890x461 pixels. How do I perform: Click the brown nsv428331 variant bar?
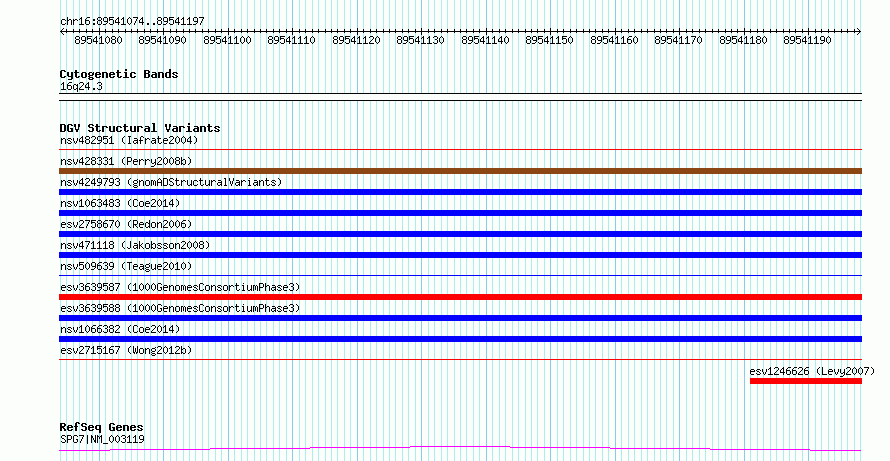(460, 171)
